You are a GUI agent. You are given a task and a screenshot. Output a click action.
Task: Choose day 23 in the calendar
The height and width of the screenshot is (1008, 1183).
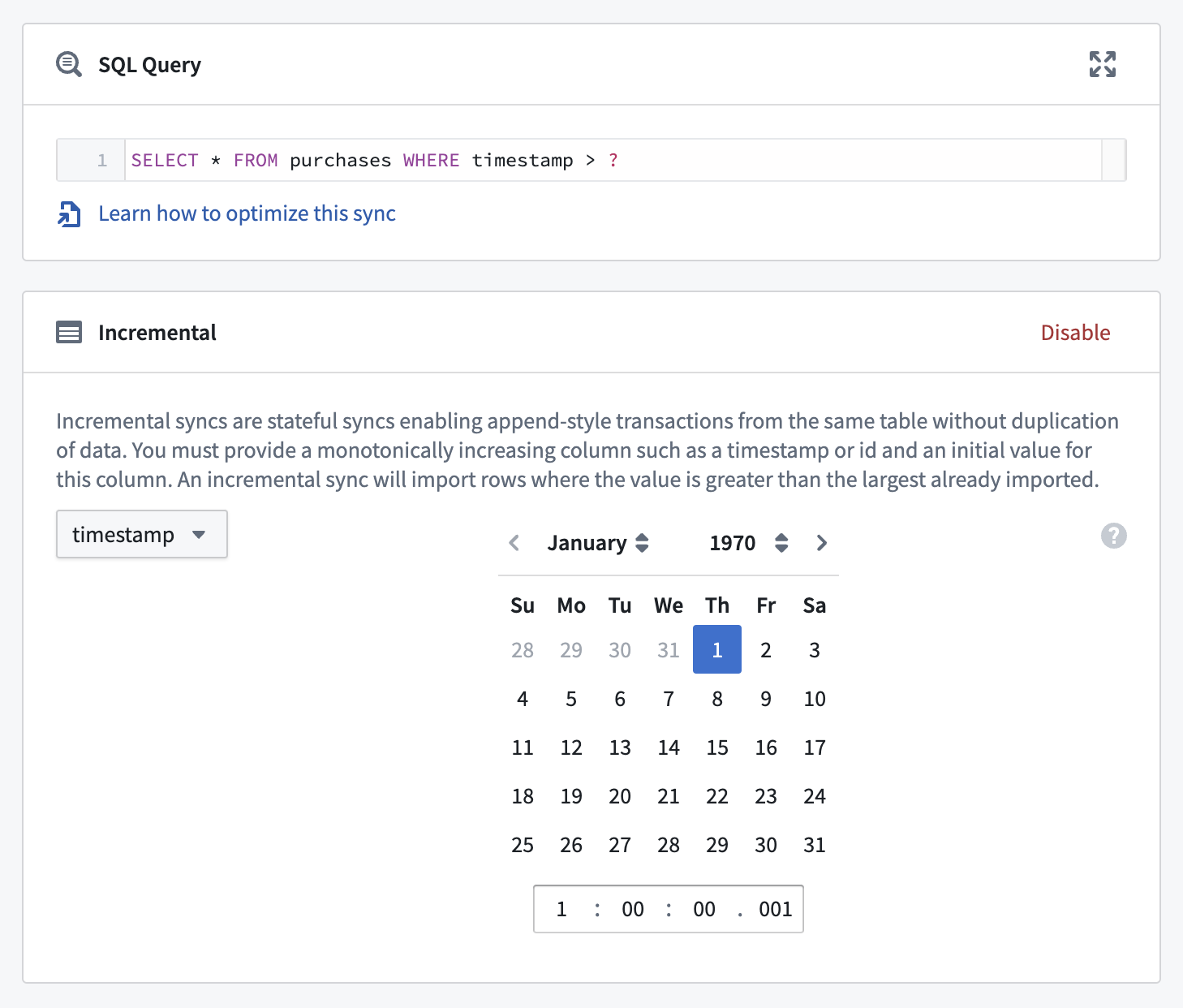766,795
